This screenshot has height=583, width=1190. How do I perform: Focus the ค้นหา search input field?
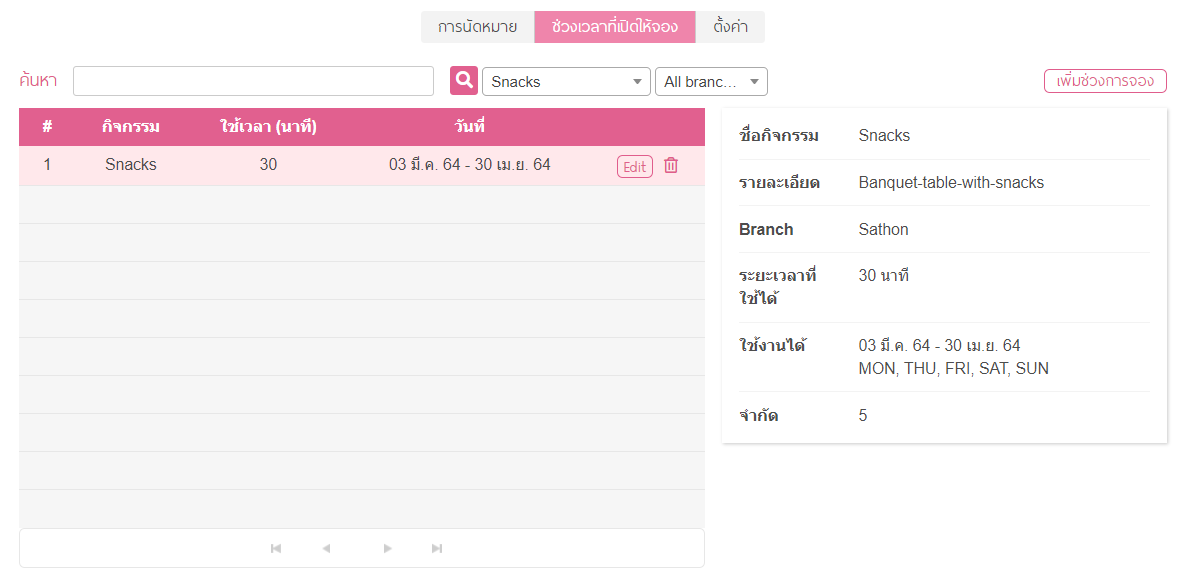pyautogui.click(x=253, y=81)
